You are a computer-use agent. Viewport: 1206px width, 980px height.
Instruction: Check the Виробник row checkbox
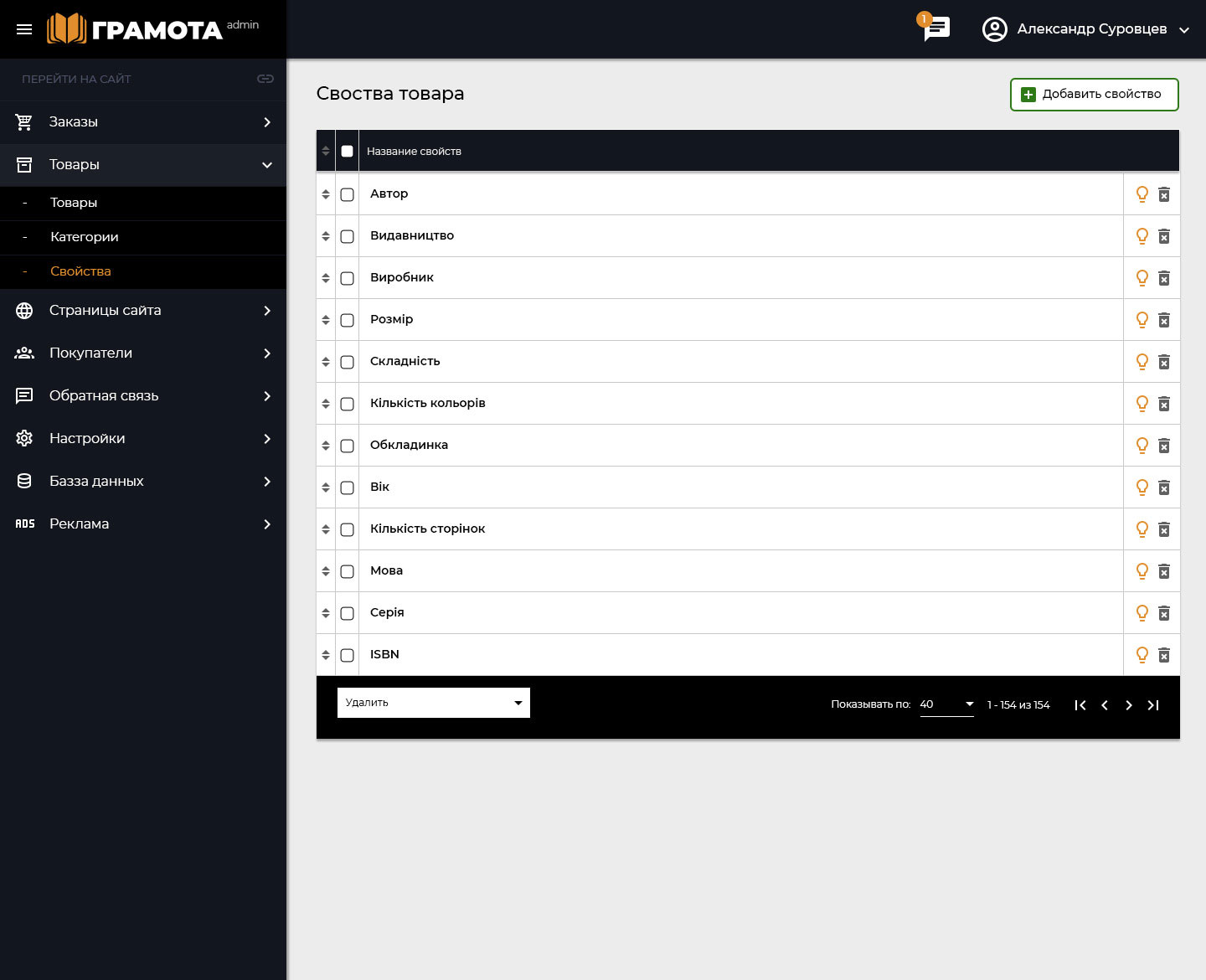click(348, 278)
